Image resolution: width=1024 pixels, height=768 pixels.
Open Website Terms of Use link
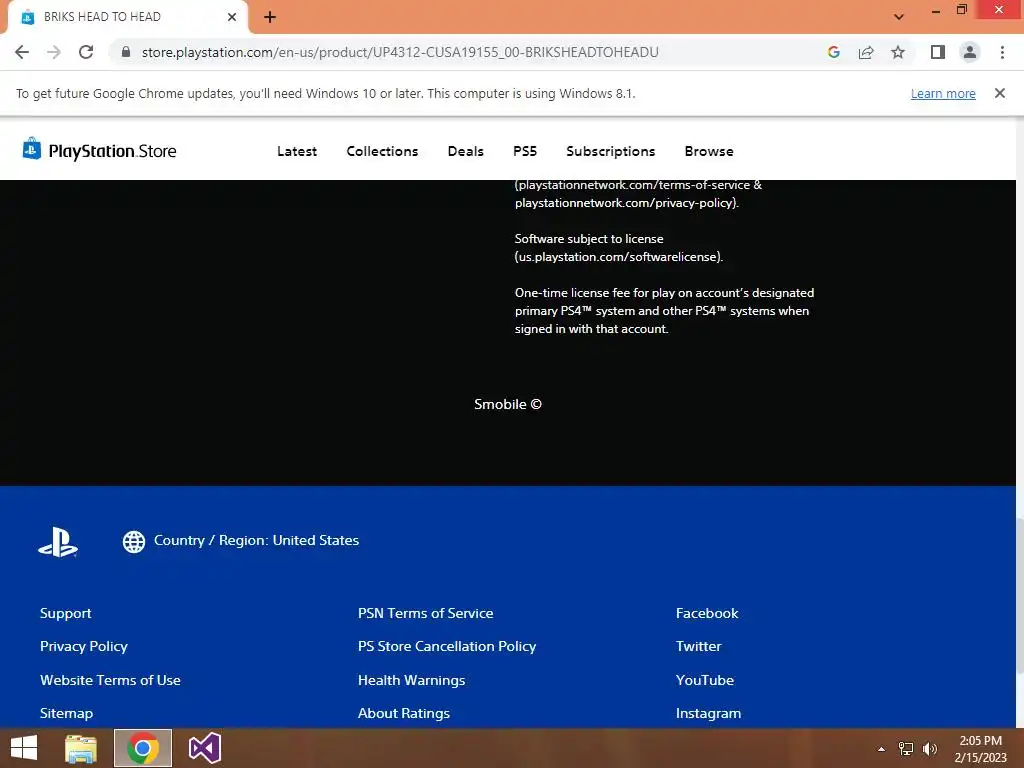110,680
